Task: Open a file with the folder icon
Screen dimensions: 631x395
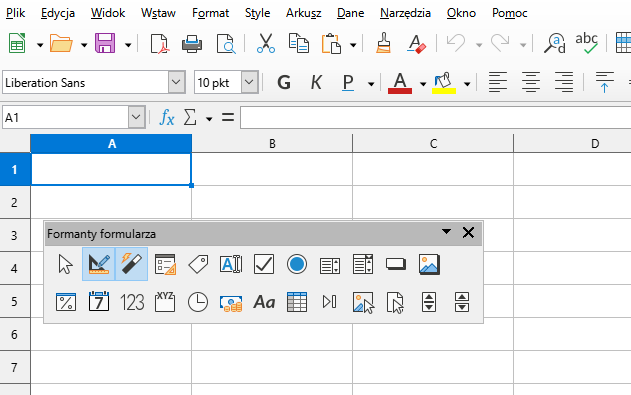Action: pos(61,43)
